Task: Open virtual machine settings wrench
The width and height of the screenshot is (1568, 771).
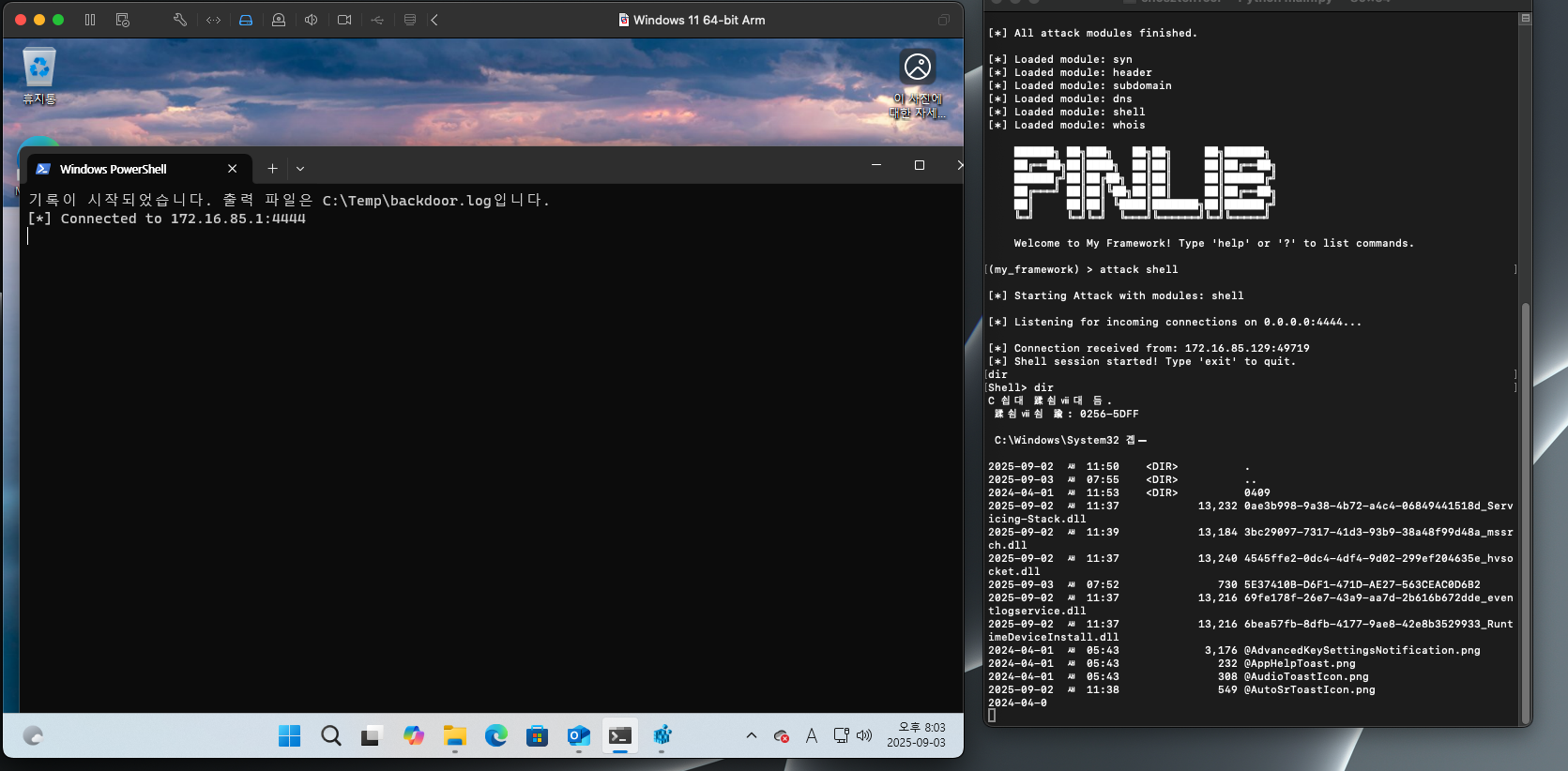Action: pyautogui.click(x=180, y=20)
